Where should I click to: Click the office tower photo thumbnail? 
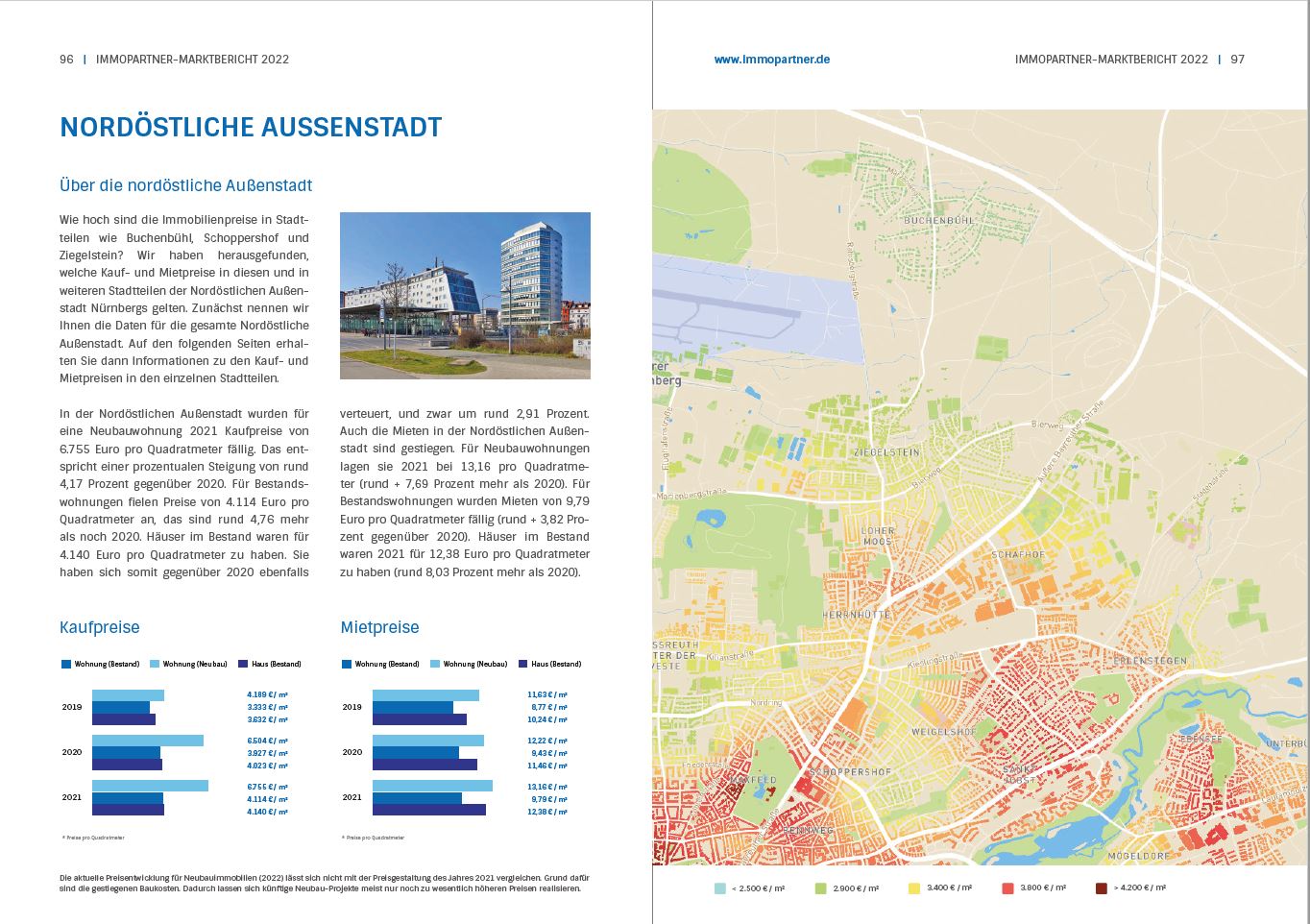point(465,296)
